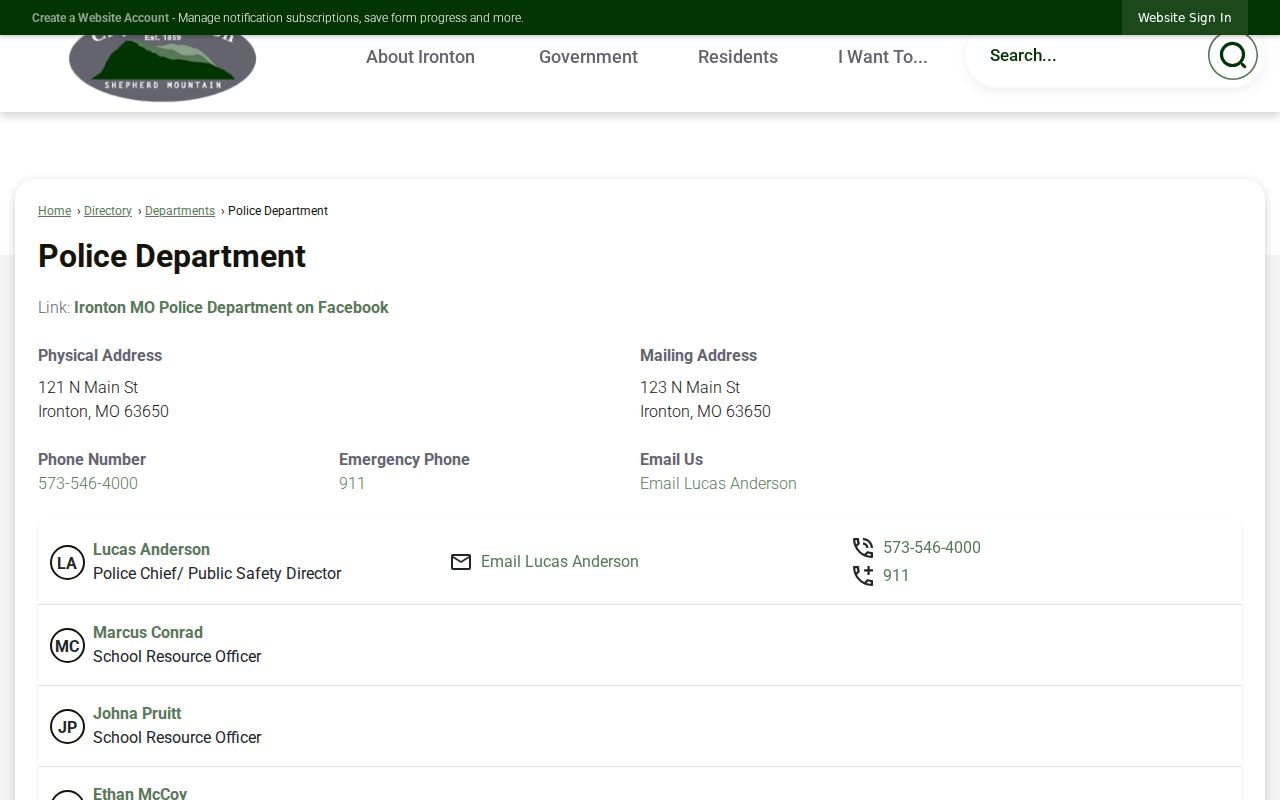Viewport: 1280px width, 800px height.
Task: Open Ethan McCoy's profile link
Action: point(140,793)
